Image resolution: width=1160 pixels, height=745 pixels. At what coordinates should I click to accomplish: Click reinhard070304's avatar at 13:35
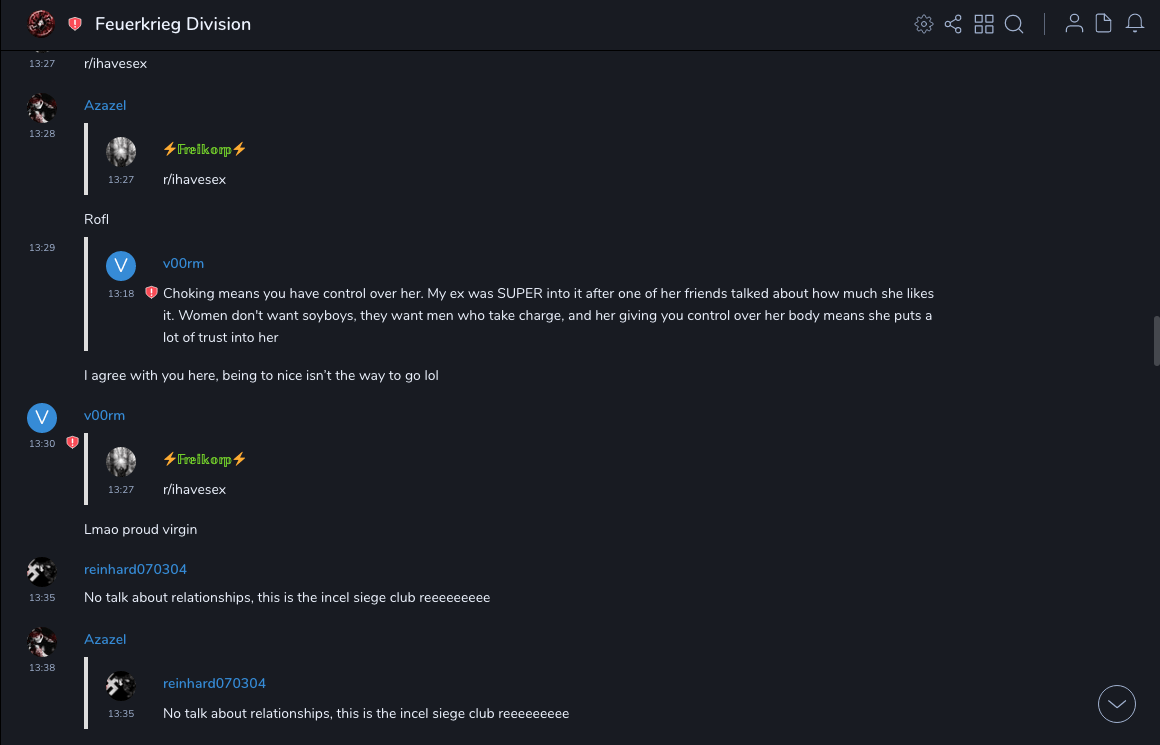[42, 572]
